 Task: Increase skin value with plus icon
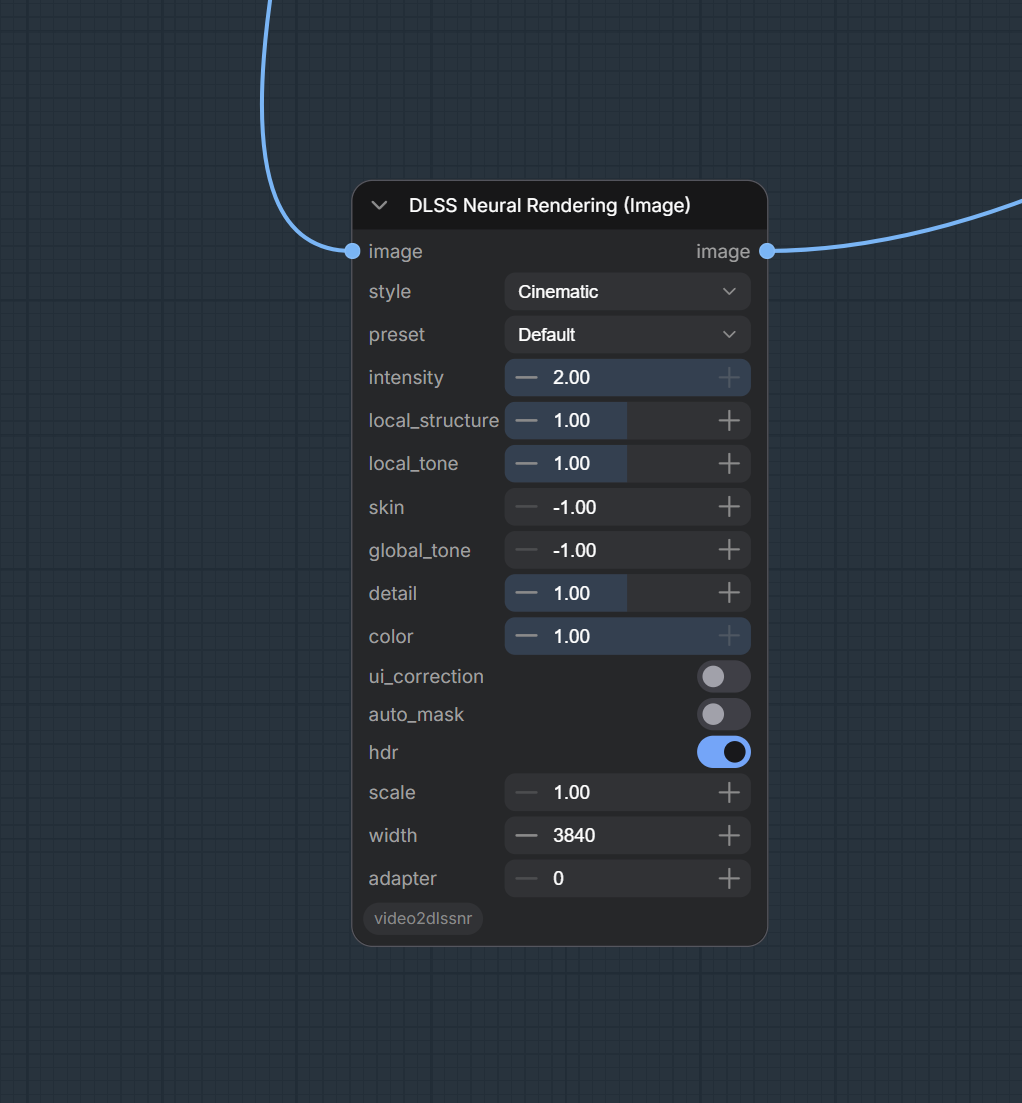coord(729,507)
